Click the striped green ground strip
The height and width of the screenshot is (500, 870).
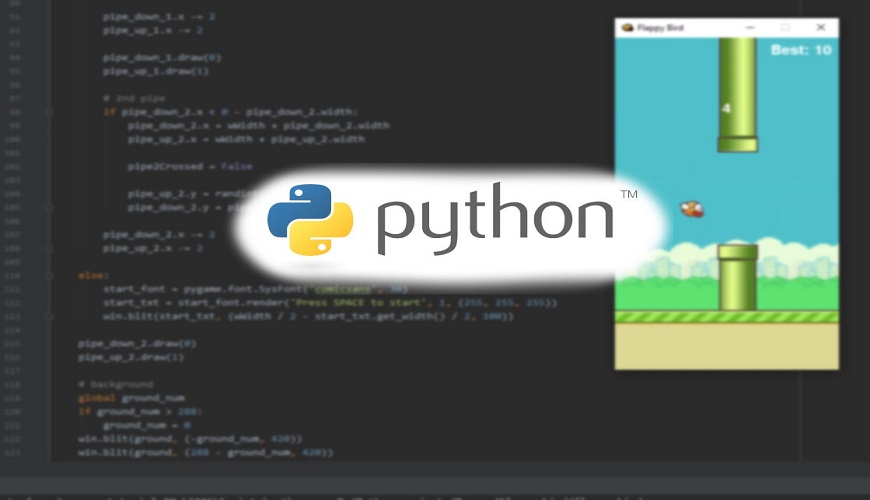click(726, 317)
